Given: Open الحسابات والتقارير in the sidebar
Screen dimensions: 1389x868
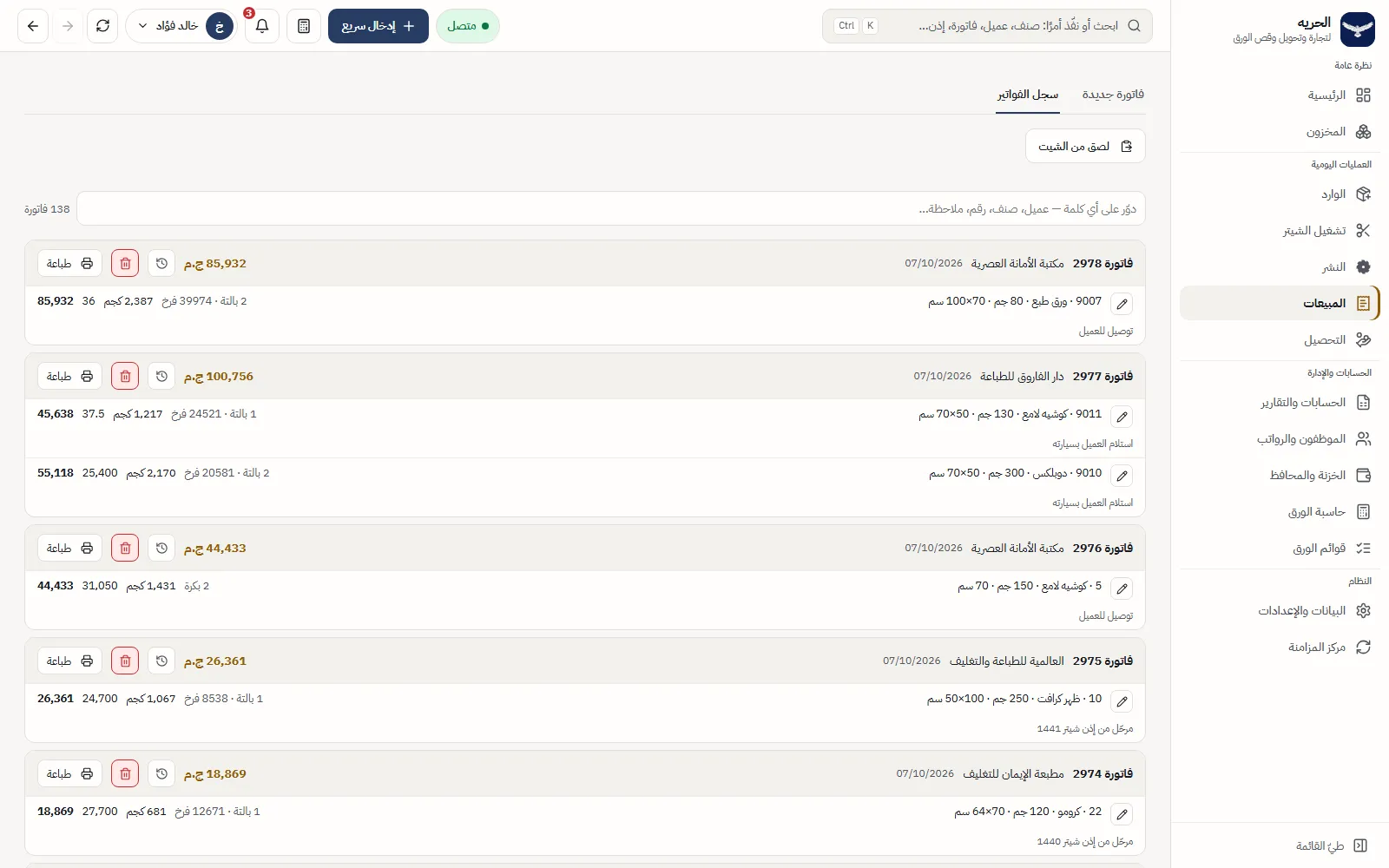Looking at the screenshot, I should point(1280,403).
